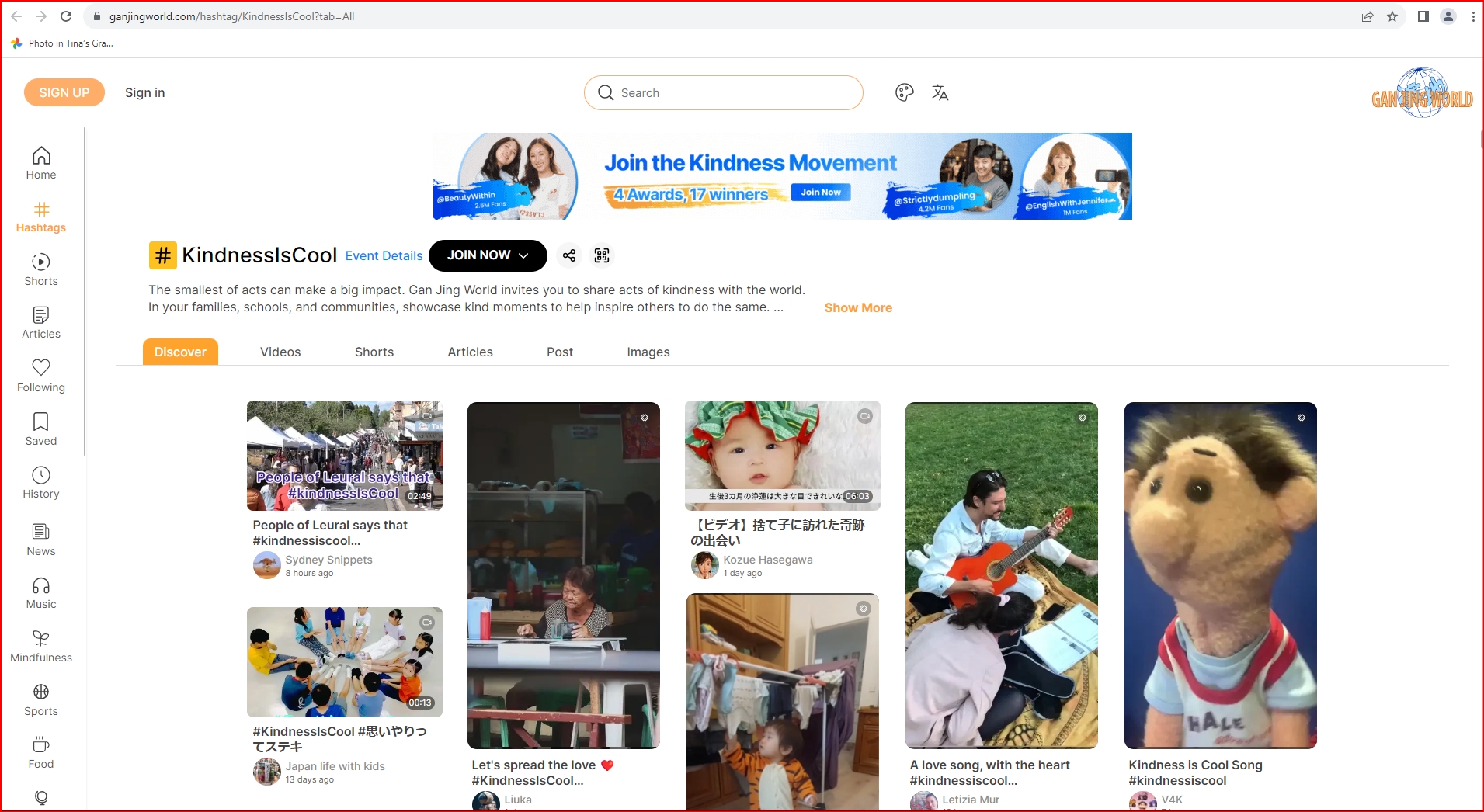Image resolution: width=1484 pixels, height=812 pixels.
Task: Open the toddler laundry short thumbnail
Action: 783,702
